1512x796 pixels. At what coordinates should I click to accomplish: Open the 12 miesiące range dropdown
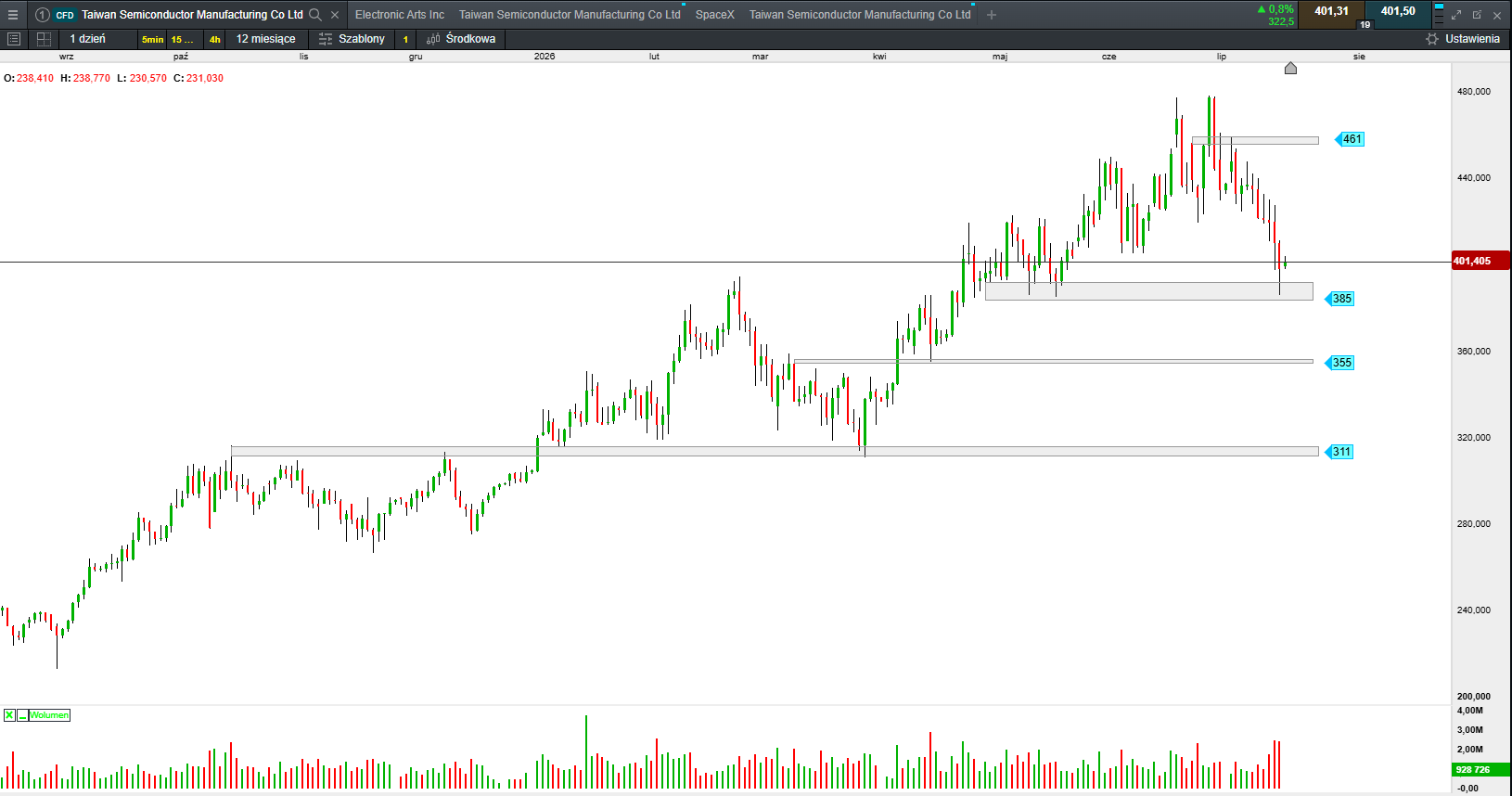coord(266,39)
